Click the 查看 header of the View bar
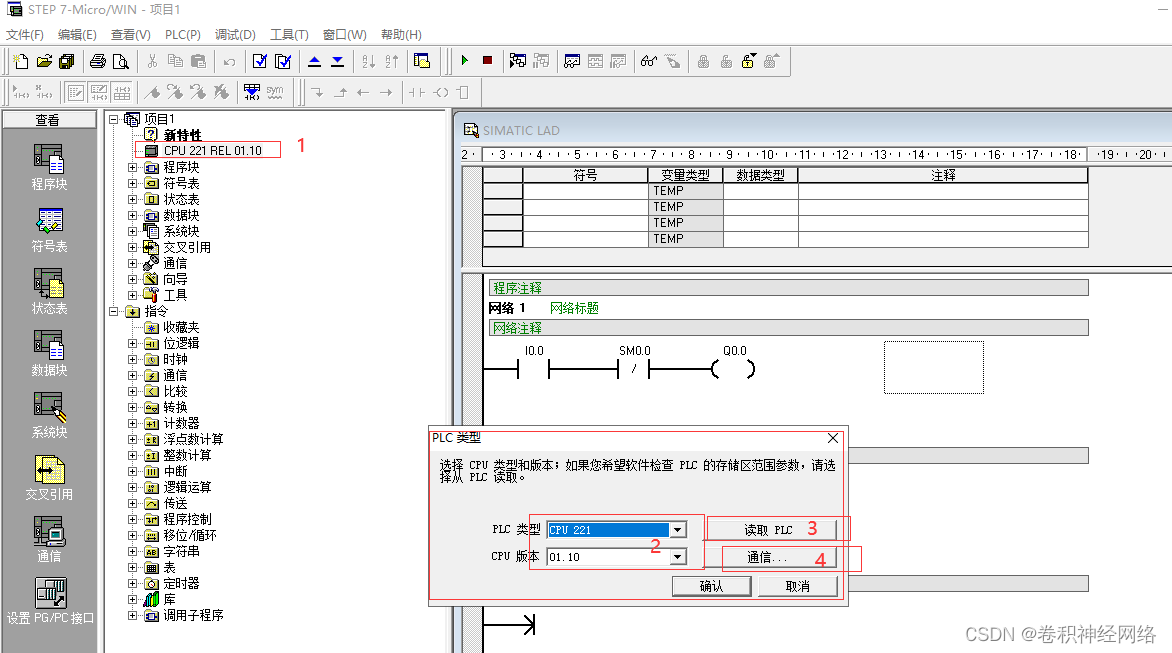Screen dimensions: 1172x653 48,120
